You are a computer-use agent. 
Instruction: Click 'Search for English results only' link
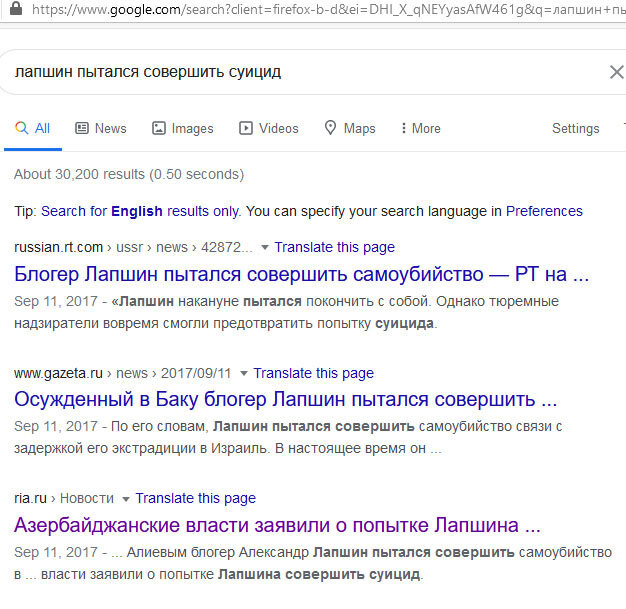tap(141, 211)
